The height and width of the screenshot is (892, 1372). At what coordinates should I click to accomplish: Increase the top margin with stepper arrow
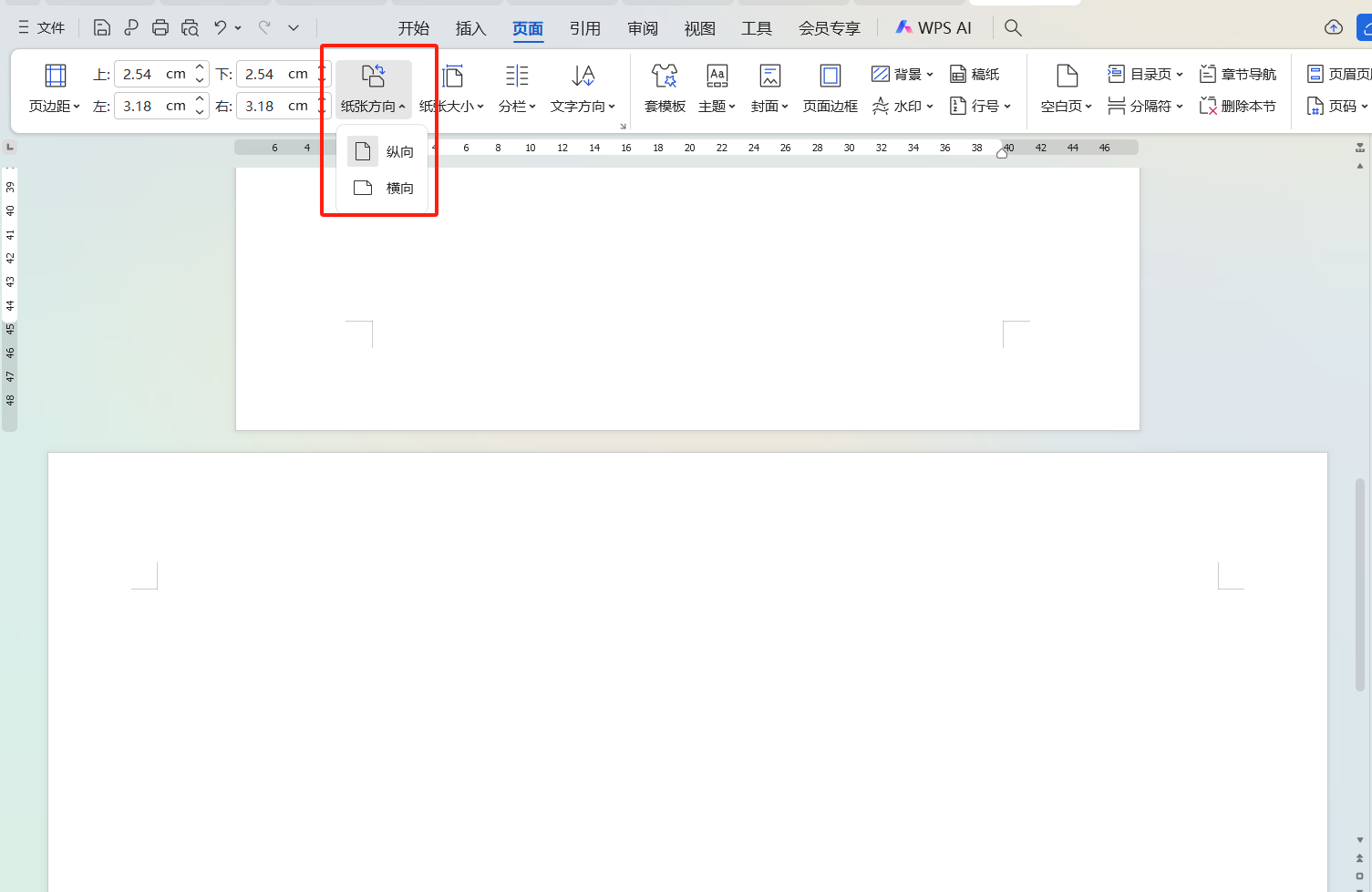click(200, 68)
